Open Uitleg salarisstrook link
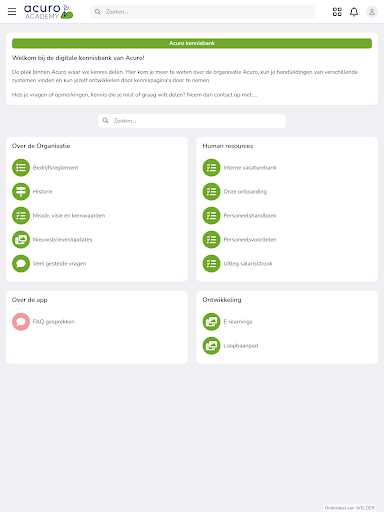The width and height of the screenshot is (384, 512). point(248,264)
